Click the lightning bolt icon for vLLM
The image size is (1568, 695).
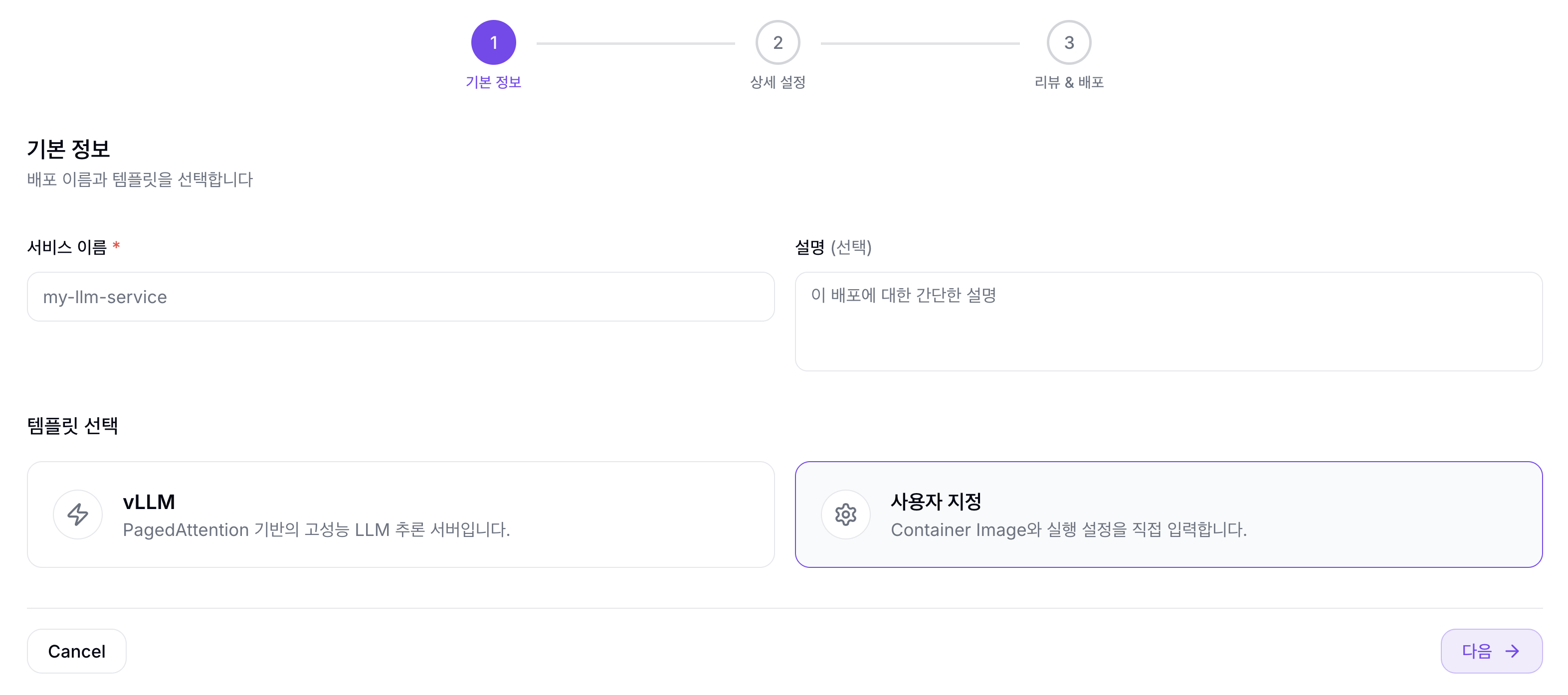(77, 514)
